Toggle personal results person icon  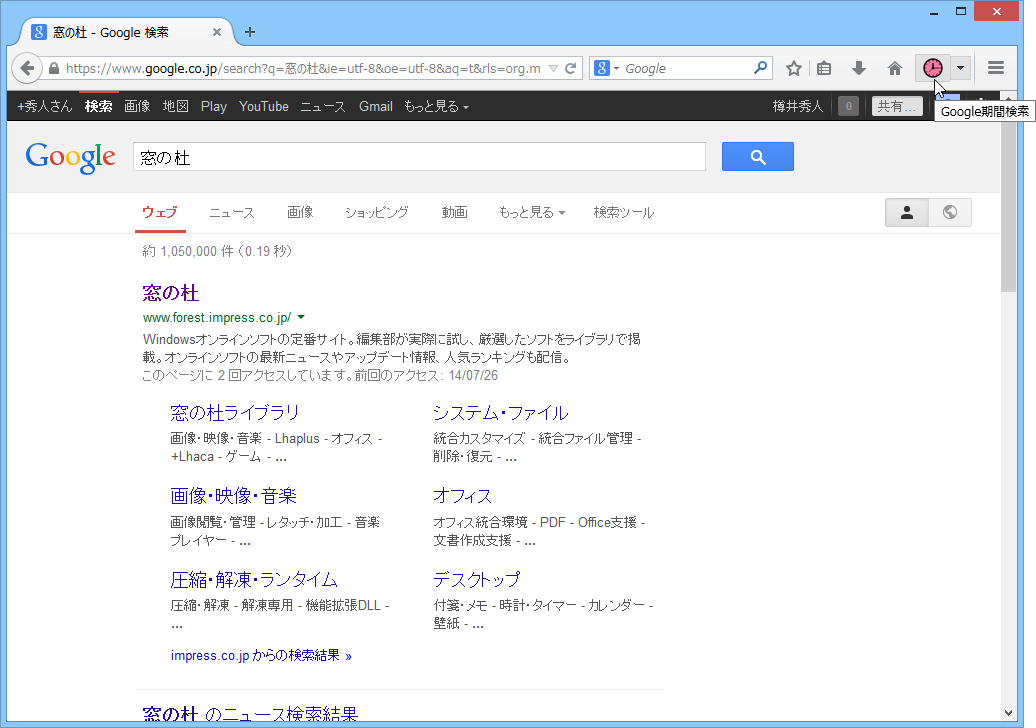(906, 212)
